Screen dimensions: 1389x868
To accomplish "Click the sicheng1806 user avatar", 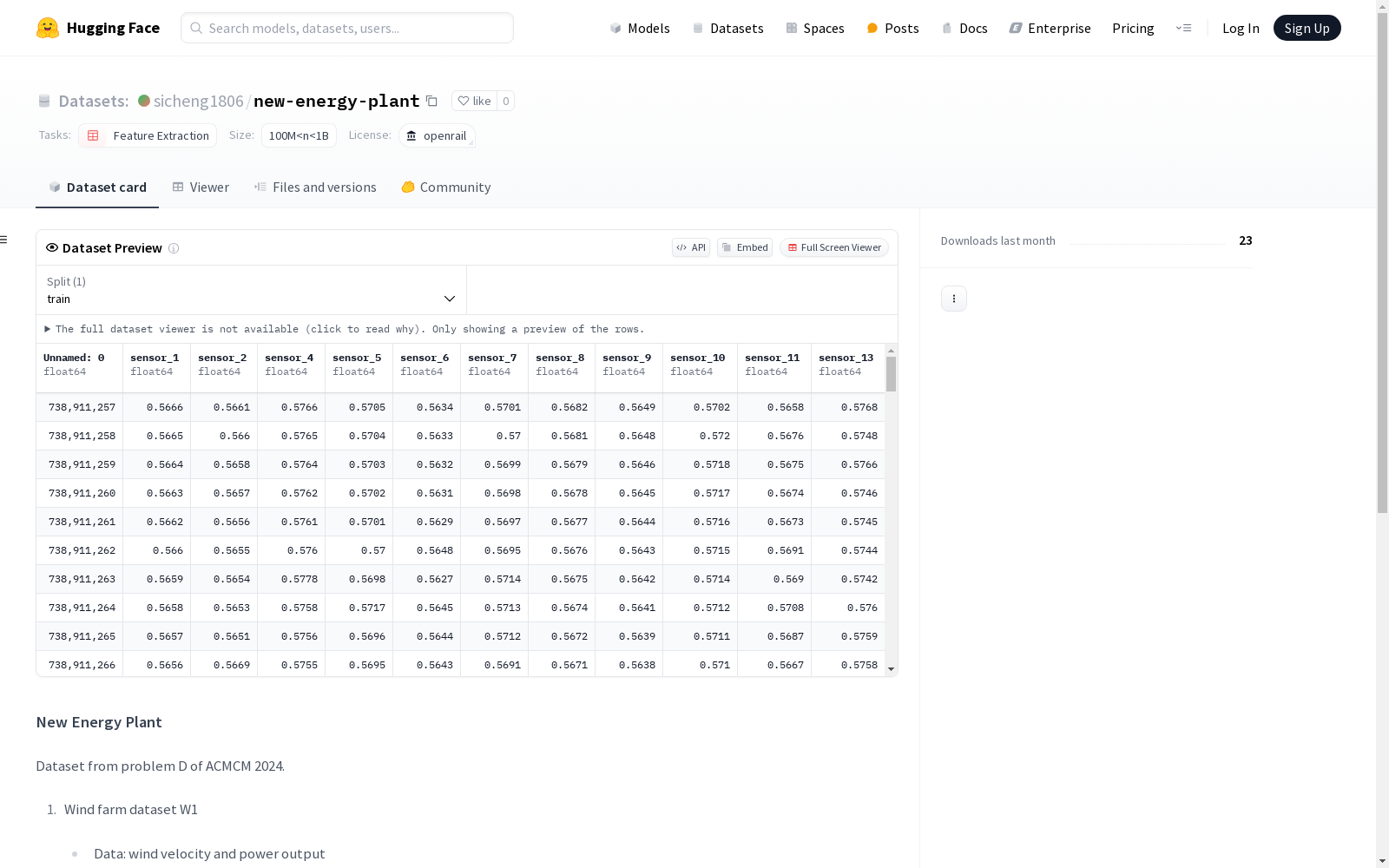I will 144,101.
